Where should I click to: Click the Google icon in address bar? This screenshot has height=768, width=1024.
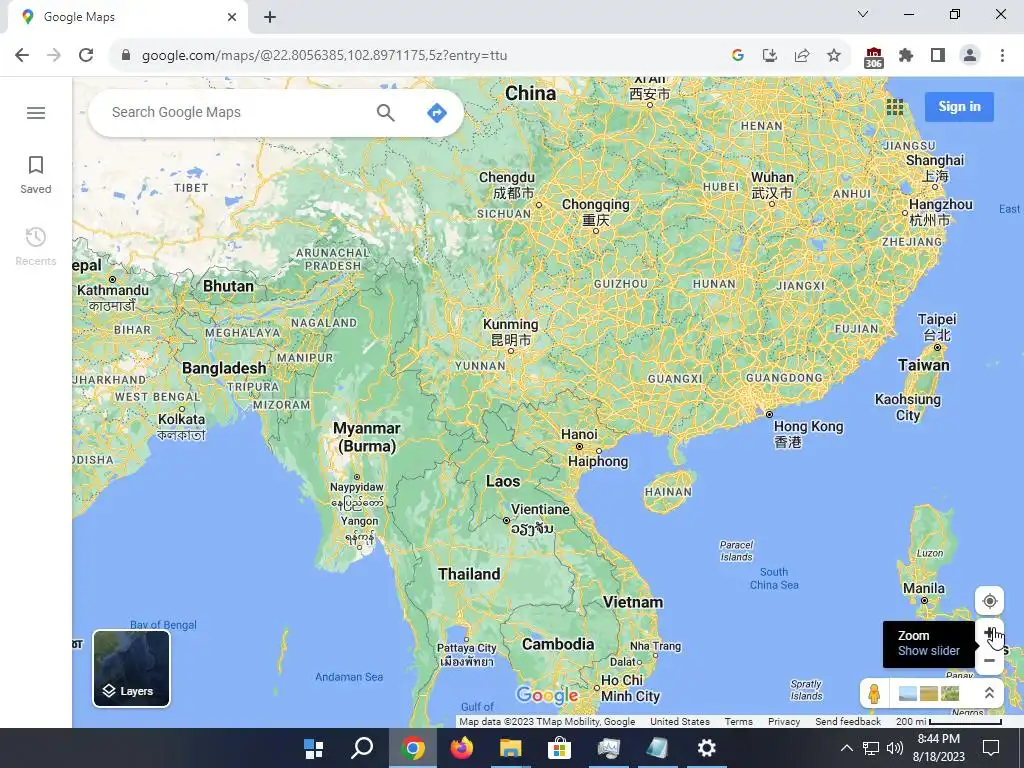(x=737, y=55)
